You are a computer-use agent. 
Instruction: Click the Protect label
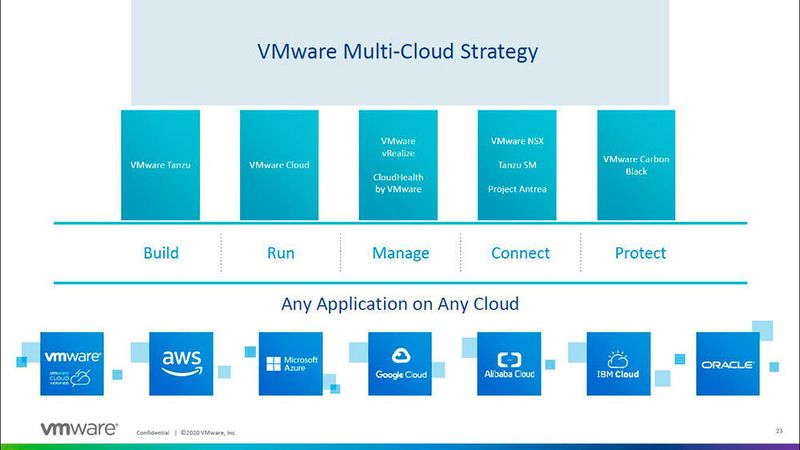point(640,253)
